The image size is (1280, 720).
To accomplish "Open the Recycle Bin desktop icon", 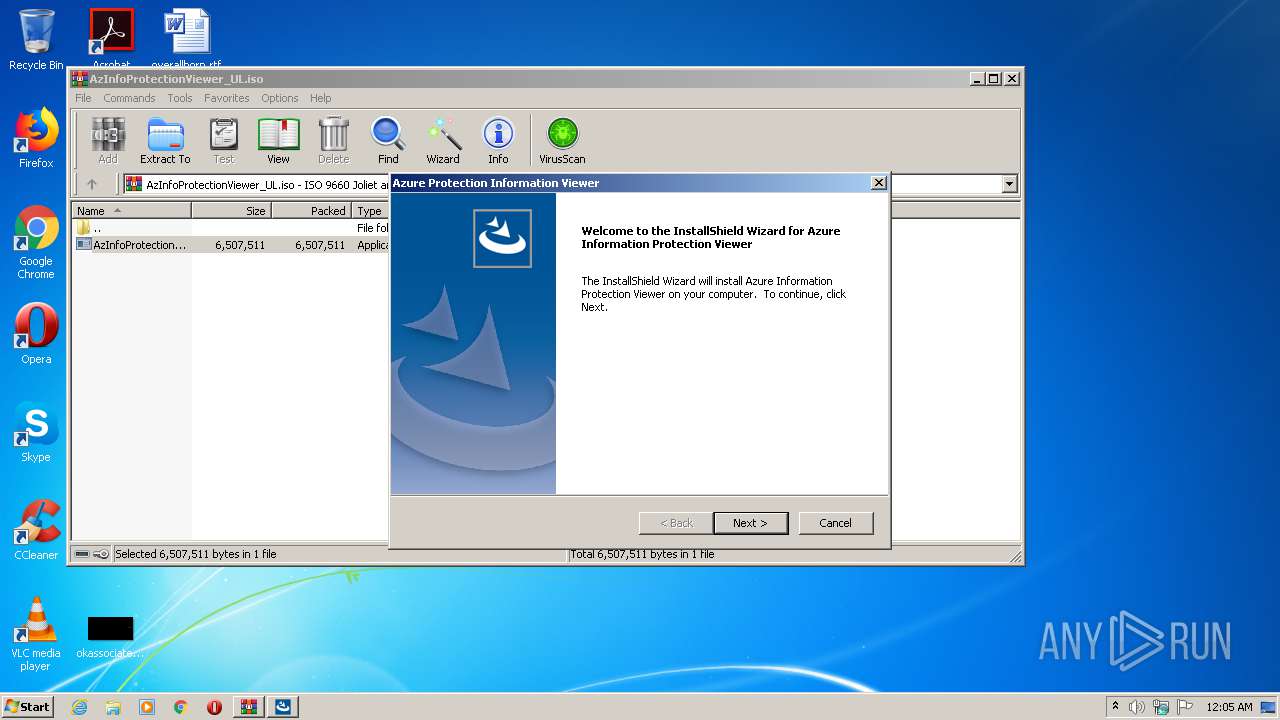I will coord(36,39).
